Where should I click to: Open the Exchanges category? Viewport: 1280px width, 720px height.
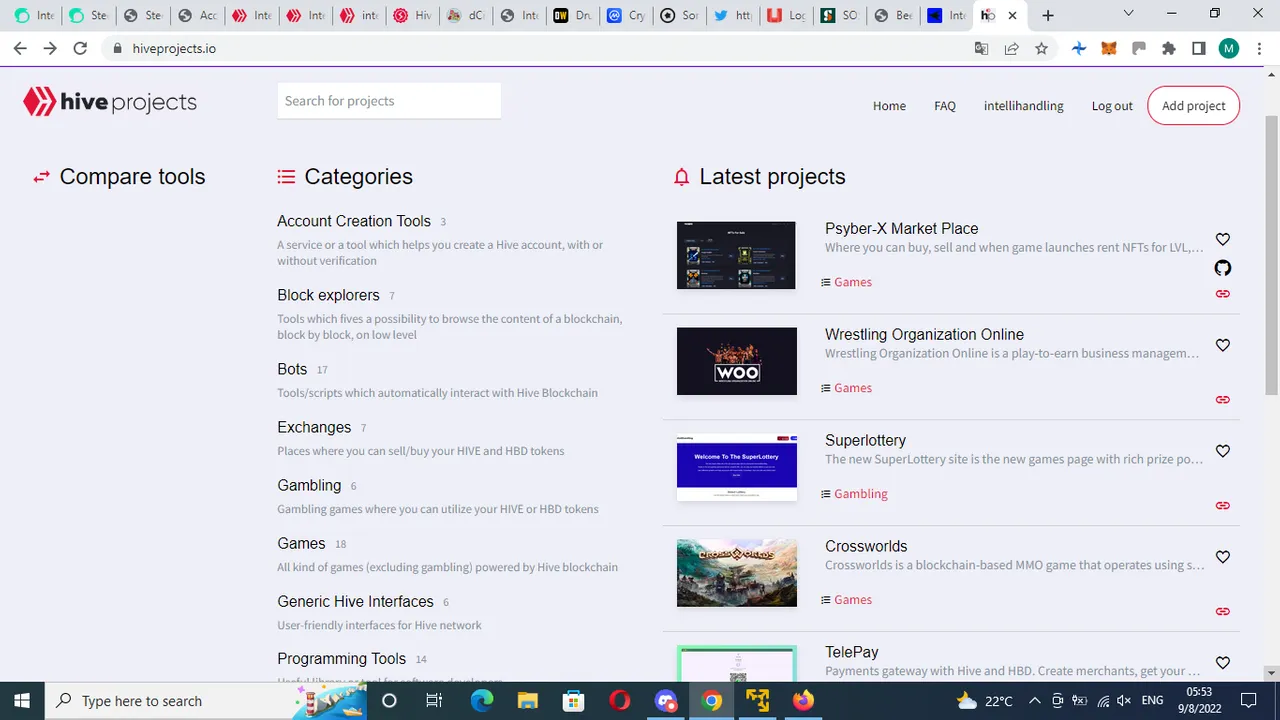314,427
